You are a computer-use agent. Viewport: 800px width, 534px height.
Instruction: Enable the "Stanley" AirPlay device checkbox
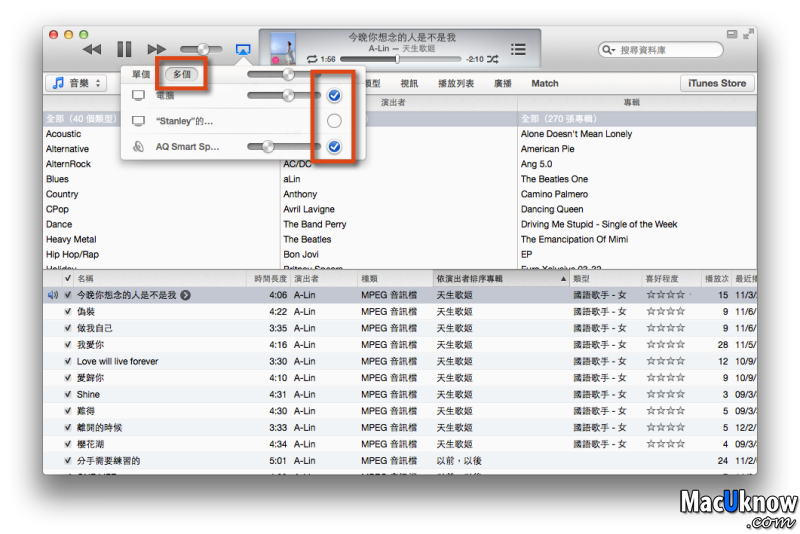pos(334,121)
